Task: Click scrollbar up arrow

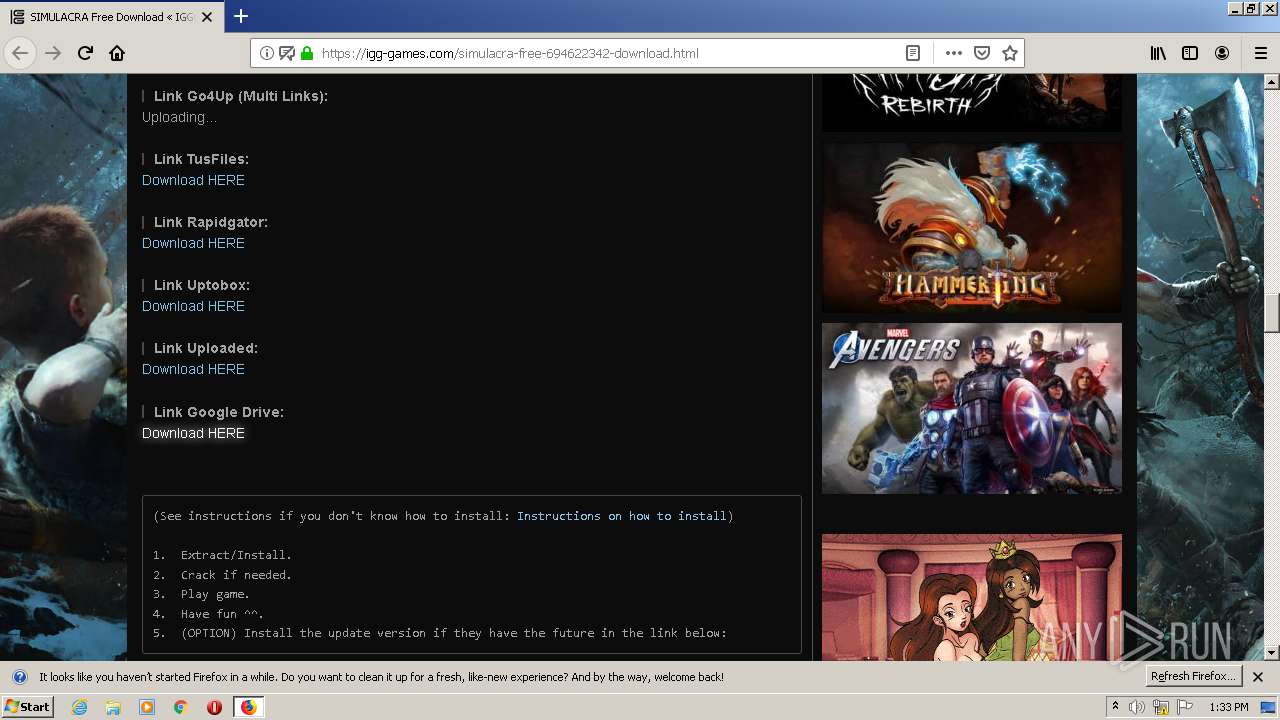Action: point(1272,83)
